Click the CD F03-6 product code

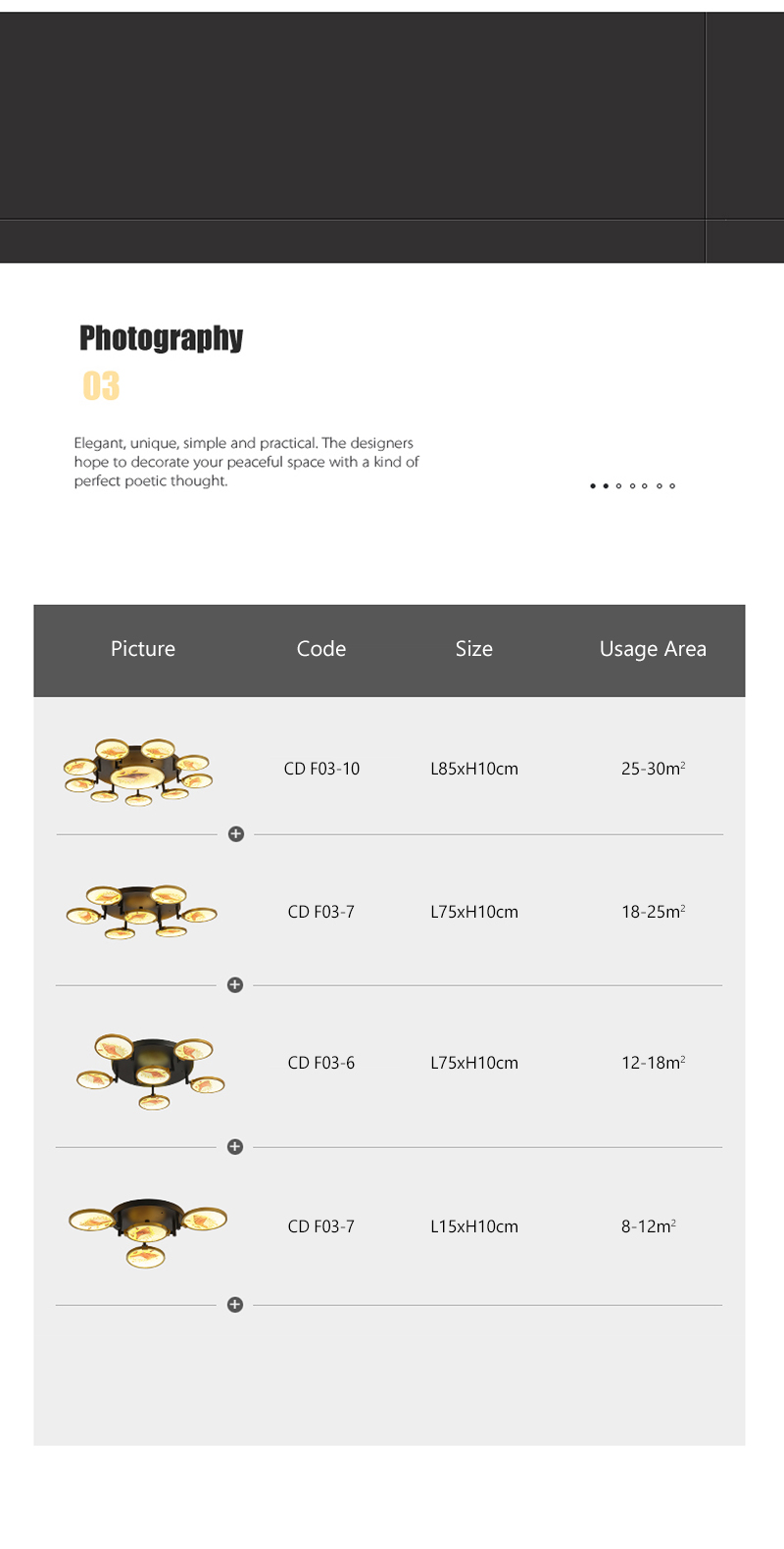(x=321, y=1063)
